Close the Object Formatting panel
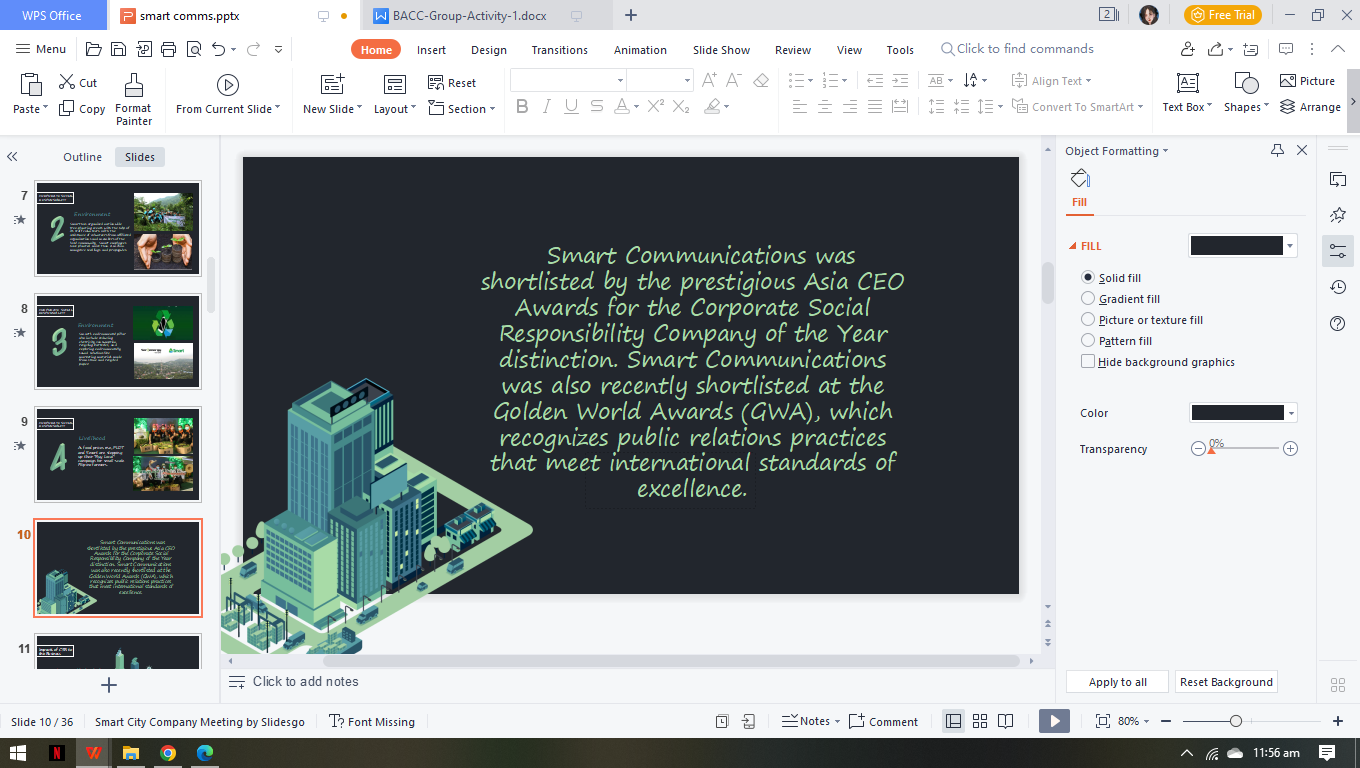The width and height of the screenshot is (1360, 768). click(1302, 150)
